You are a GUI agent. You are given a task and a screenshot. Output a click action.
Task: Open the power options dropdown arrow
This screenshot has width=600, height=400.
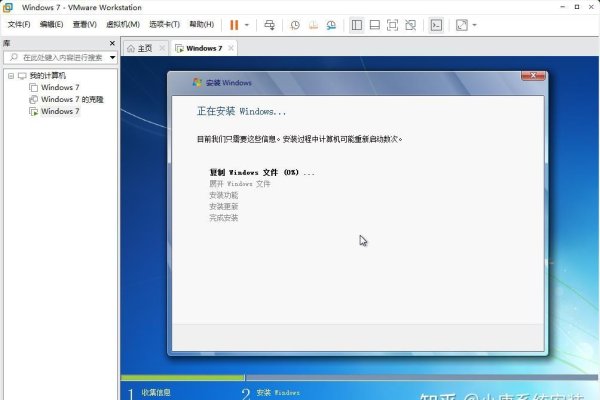tap(247, 24)
